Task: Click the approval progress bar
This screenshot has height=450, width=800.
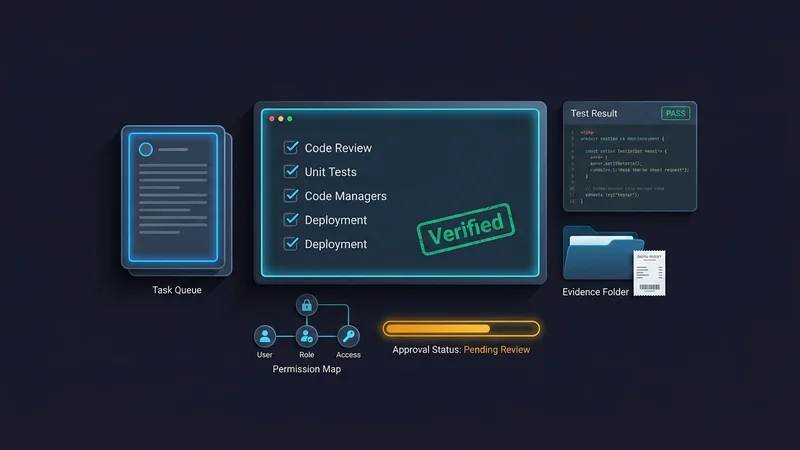Action: pyautogui.click(x=461, y=329)
